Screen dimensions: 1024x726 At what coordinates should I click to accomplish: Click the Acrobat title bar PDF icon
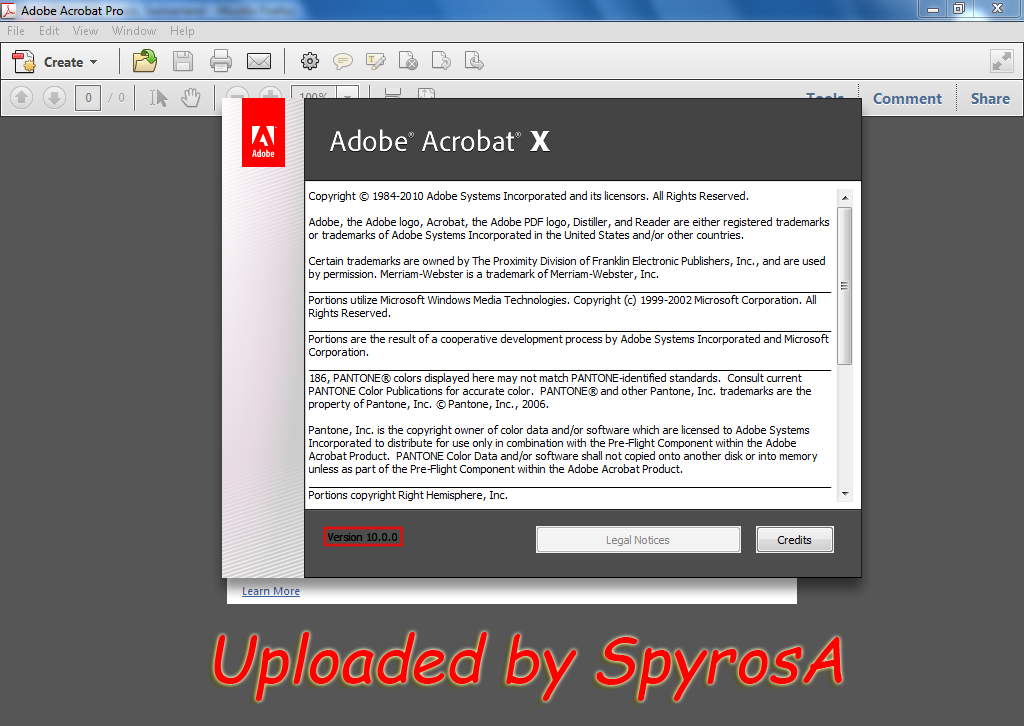tap(8, 10)
